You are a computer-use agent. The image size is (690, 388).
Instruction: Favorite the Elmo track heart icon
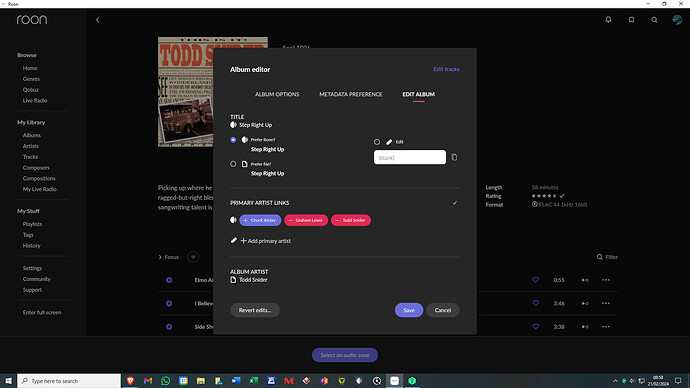[536, 280]
